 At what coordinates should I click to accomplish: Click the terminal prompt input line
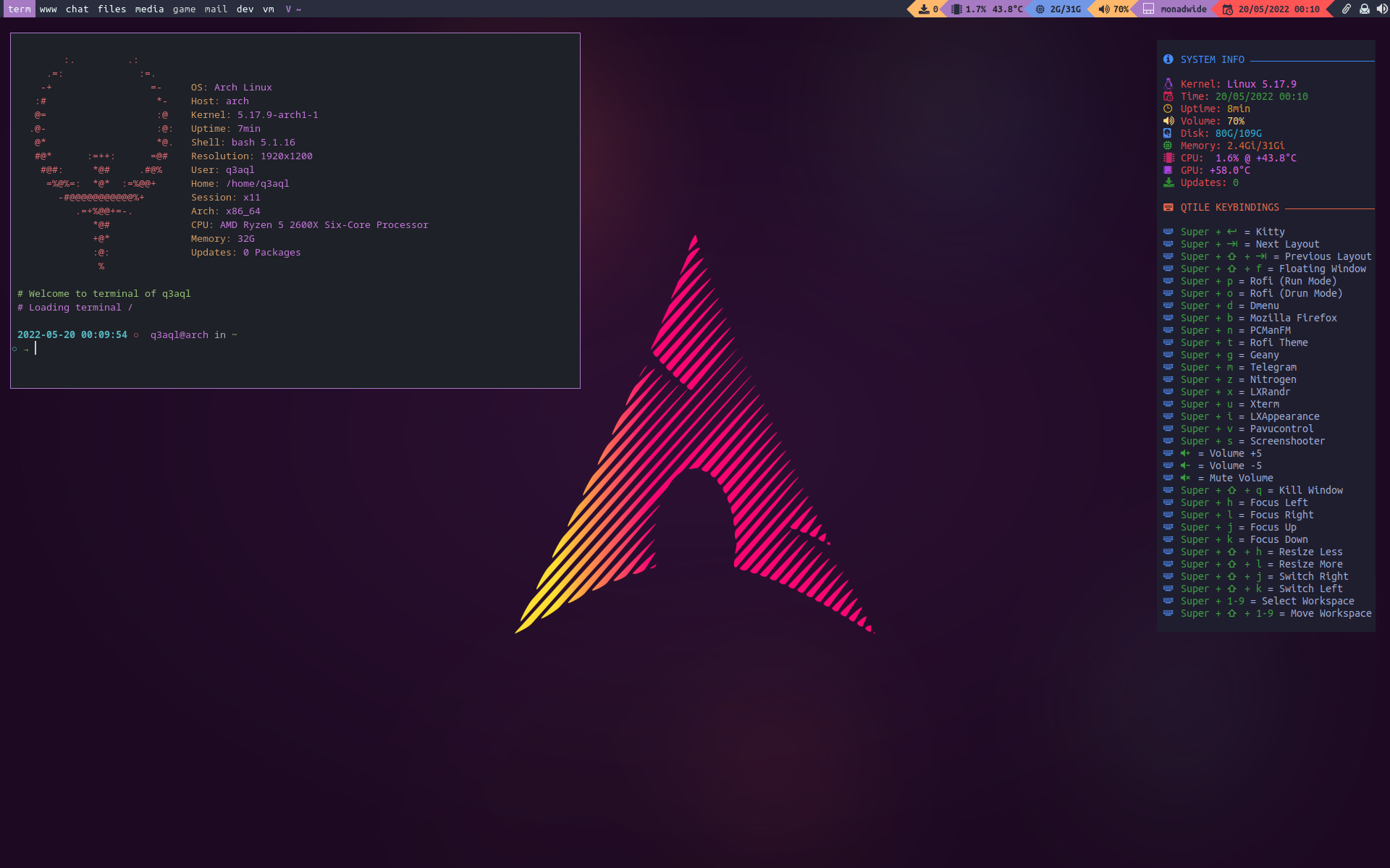pyautogui.click(x=295, y=349)
